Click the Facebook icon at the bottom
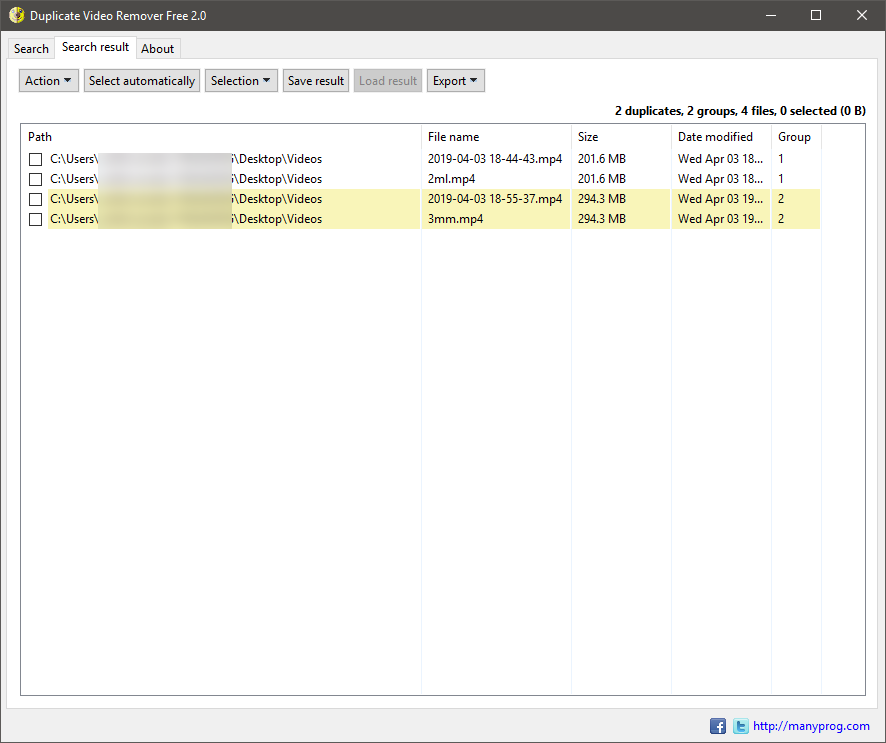Viewport: 886px width, 743px height. tap(718, 726)
